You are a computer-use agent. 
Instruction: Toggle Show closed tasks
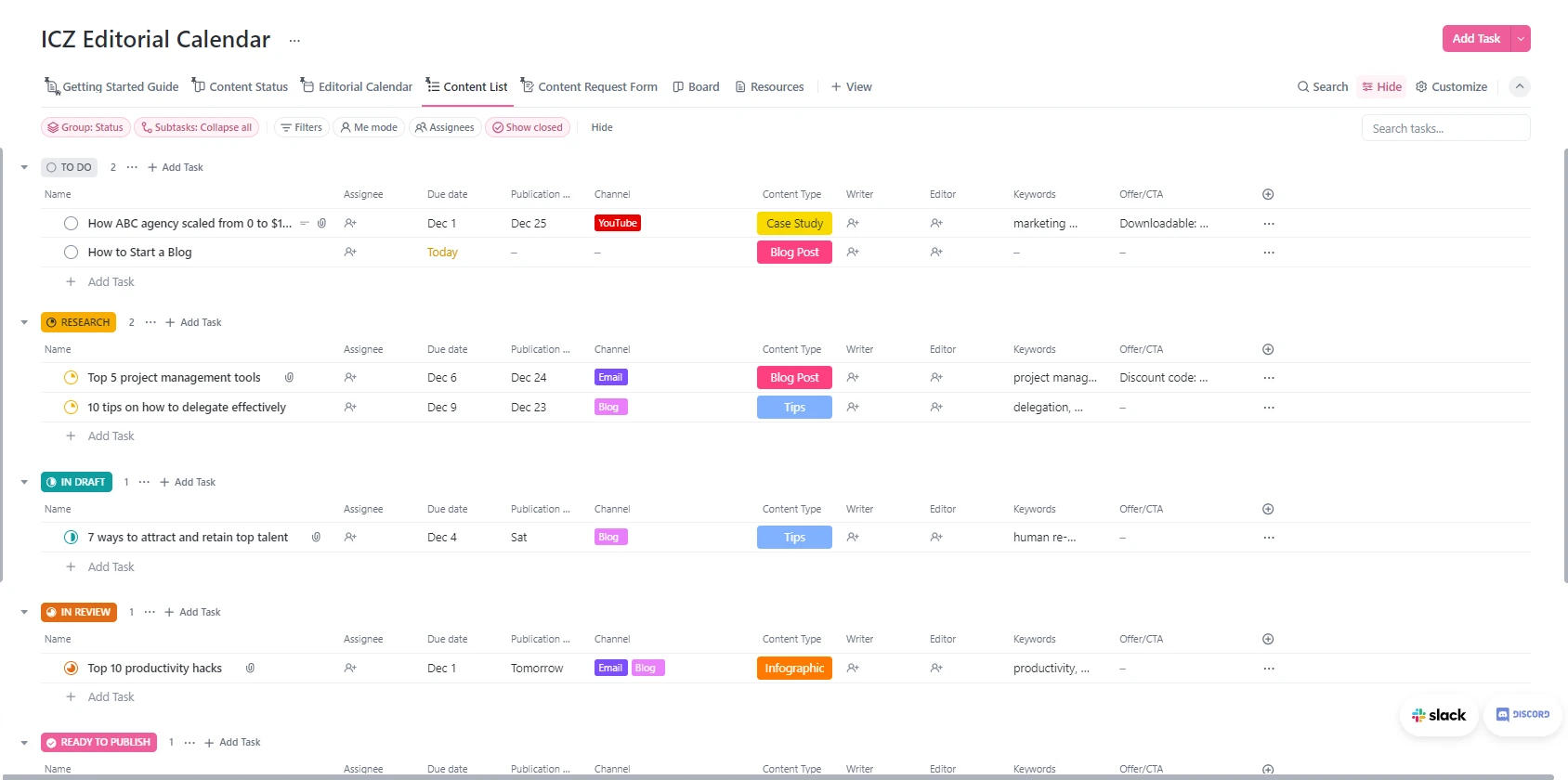tap(528, 128)
